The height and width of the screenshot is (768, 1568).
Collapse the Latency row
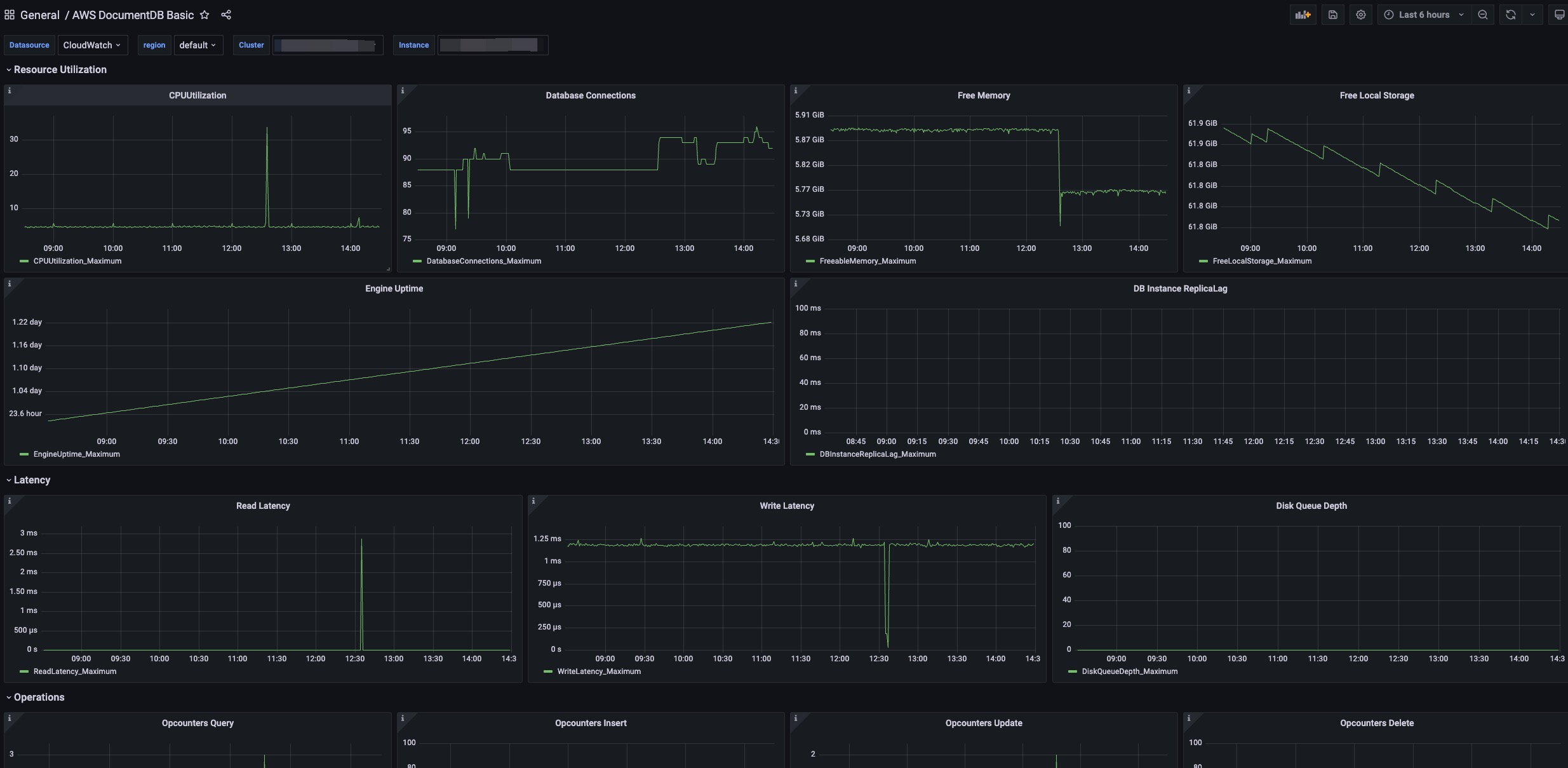click(32, 480)
